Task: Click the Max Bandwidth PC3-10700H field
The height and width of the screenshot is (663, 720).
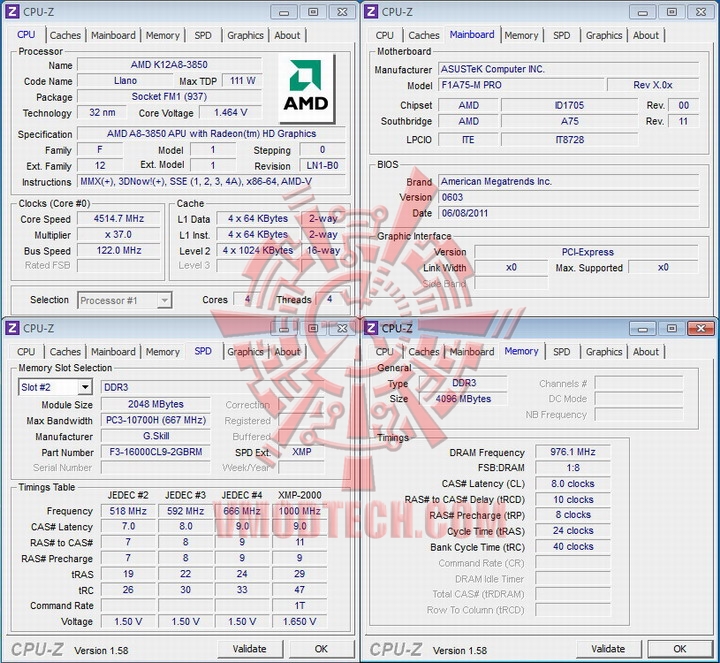Action: [x=156, y=420]
